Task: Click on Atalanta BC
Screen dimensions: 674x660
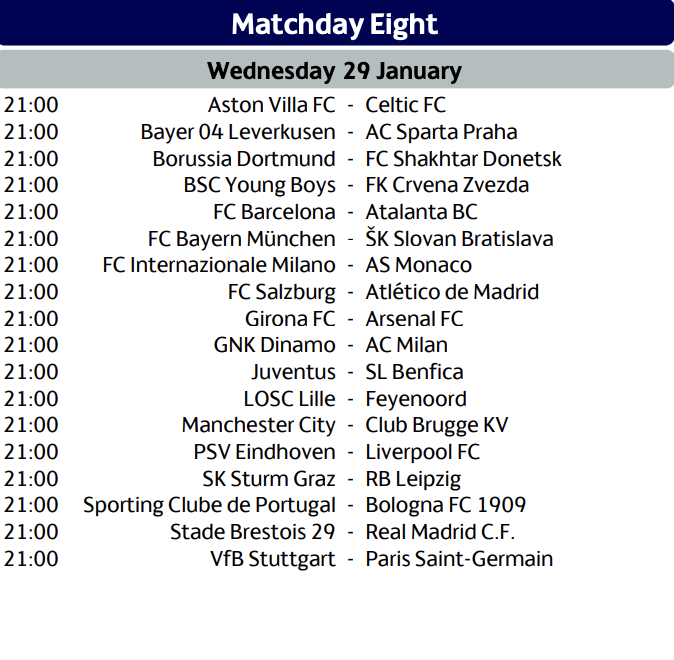Action: click(421, 212)
